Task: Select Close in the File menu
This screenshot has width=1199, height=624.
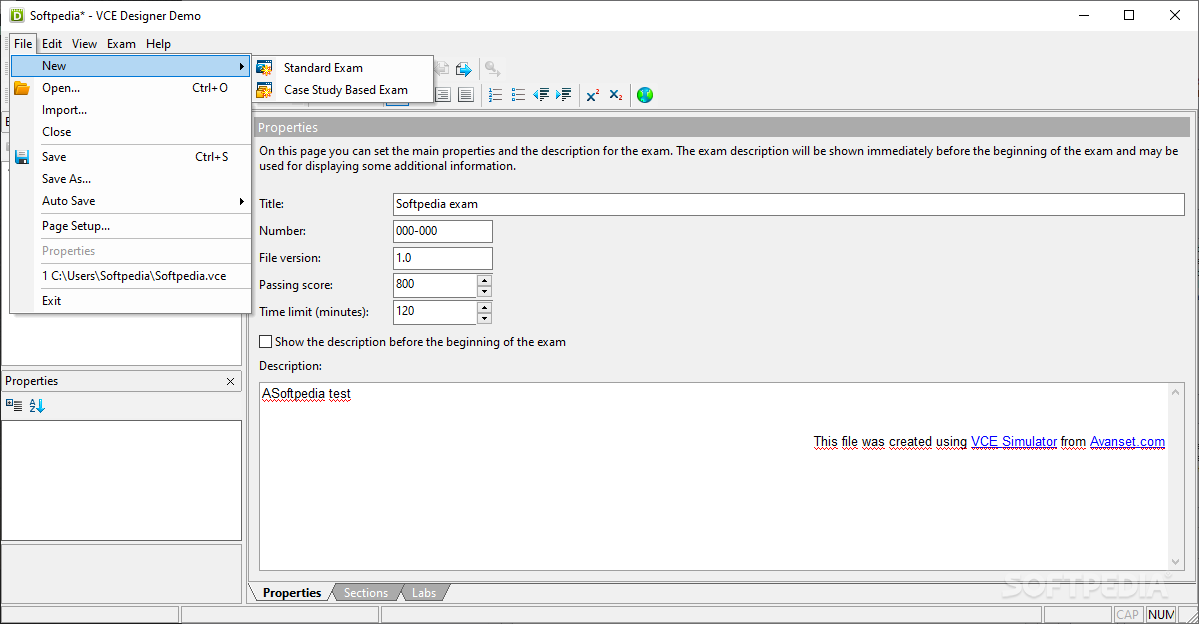Action: 132,132
